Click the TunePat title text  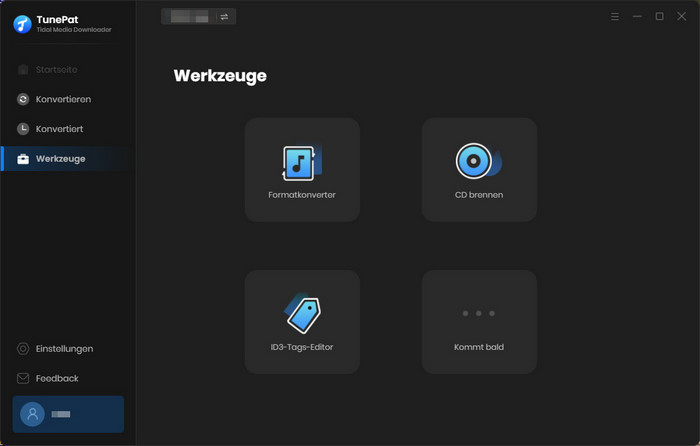[x=57, y=20]
